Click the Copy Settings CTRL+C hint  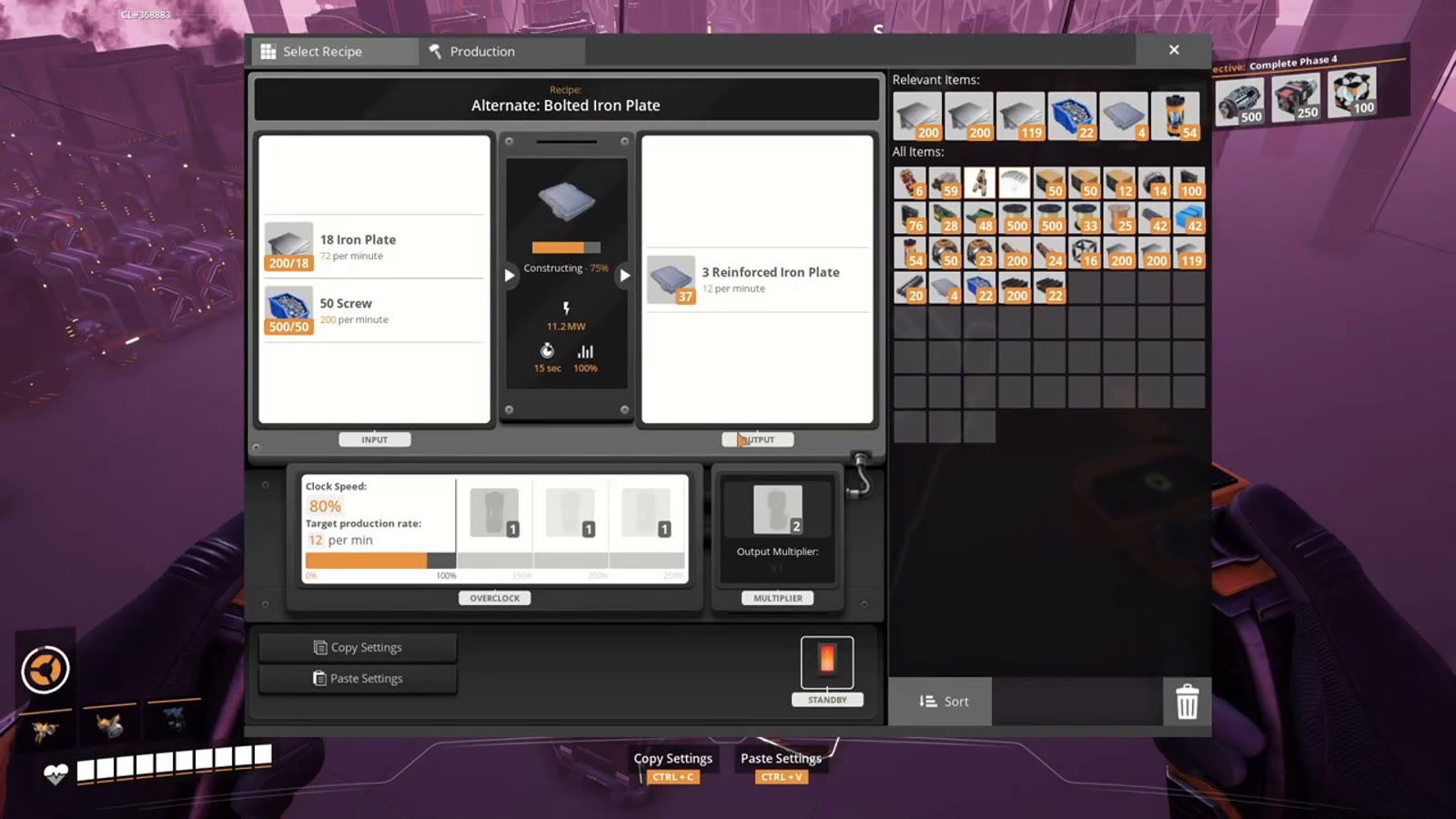pyautogui.click(x=673, y=766)
